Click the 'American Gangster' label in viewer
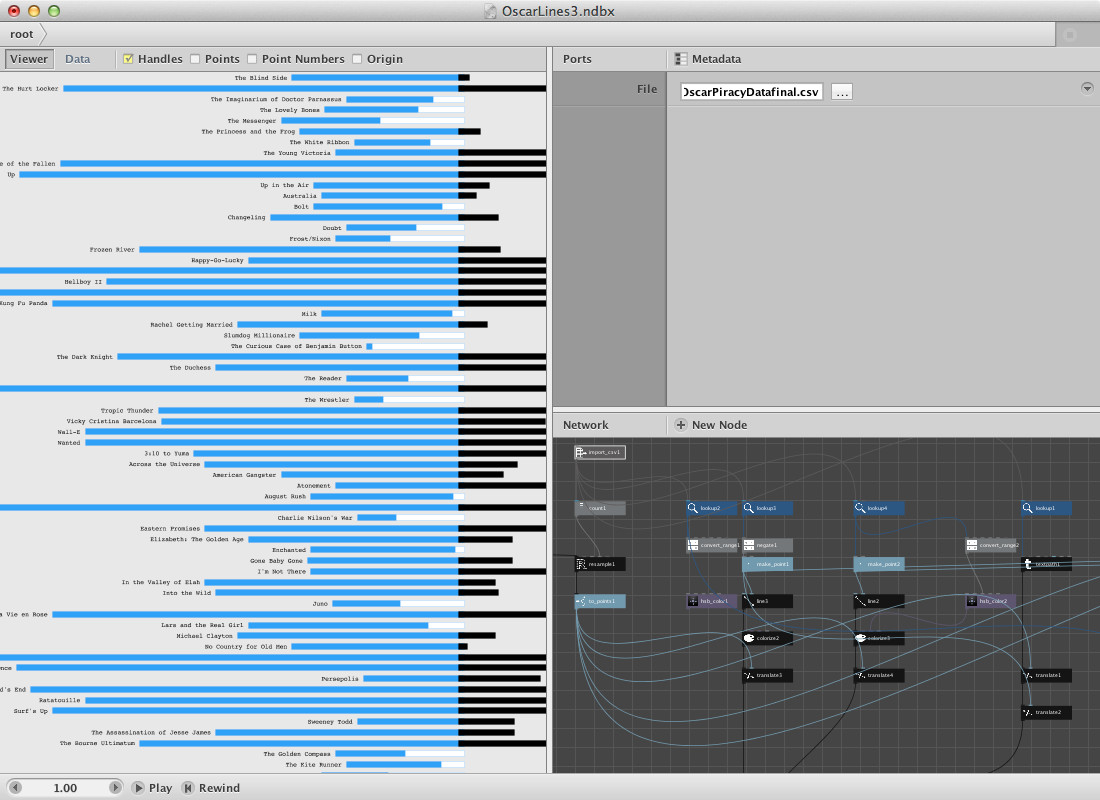This screenshot has height=800, width=1100. click(244, 475)
